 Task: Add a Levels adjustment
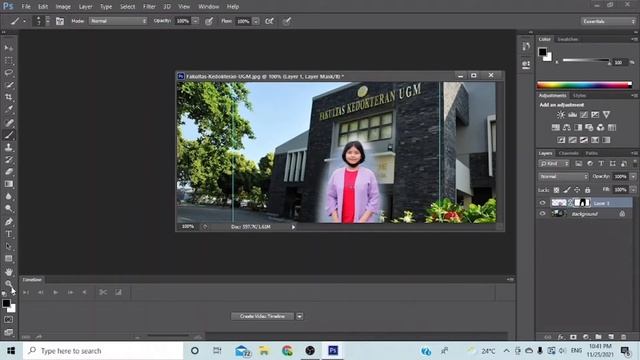coord(573,115)
